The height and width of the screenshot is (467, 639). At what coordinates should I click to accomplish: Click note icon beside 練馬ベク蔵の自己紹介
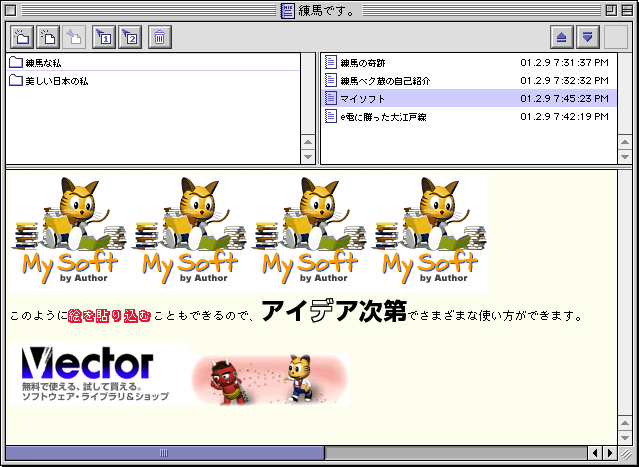(x=331, y=80)
